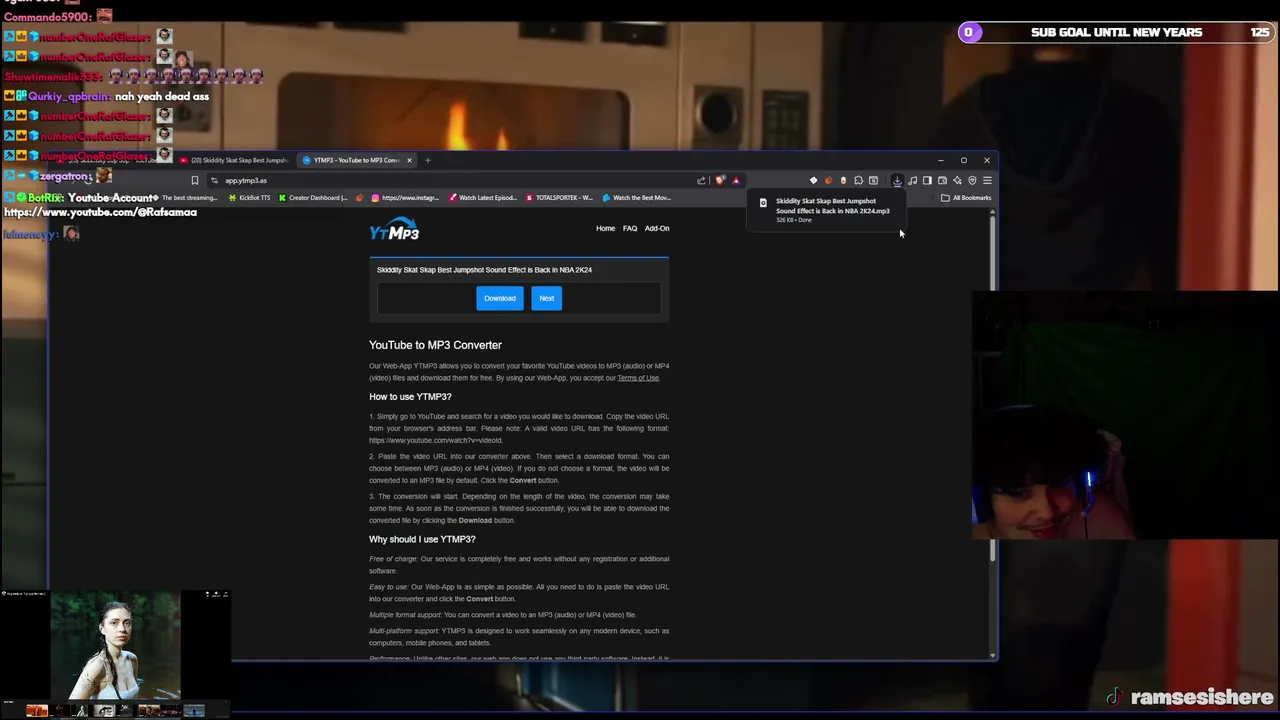Open the Instagram bookmark

[404, 198]
